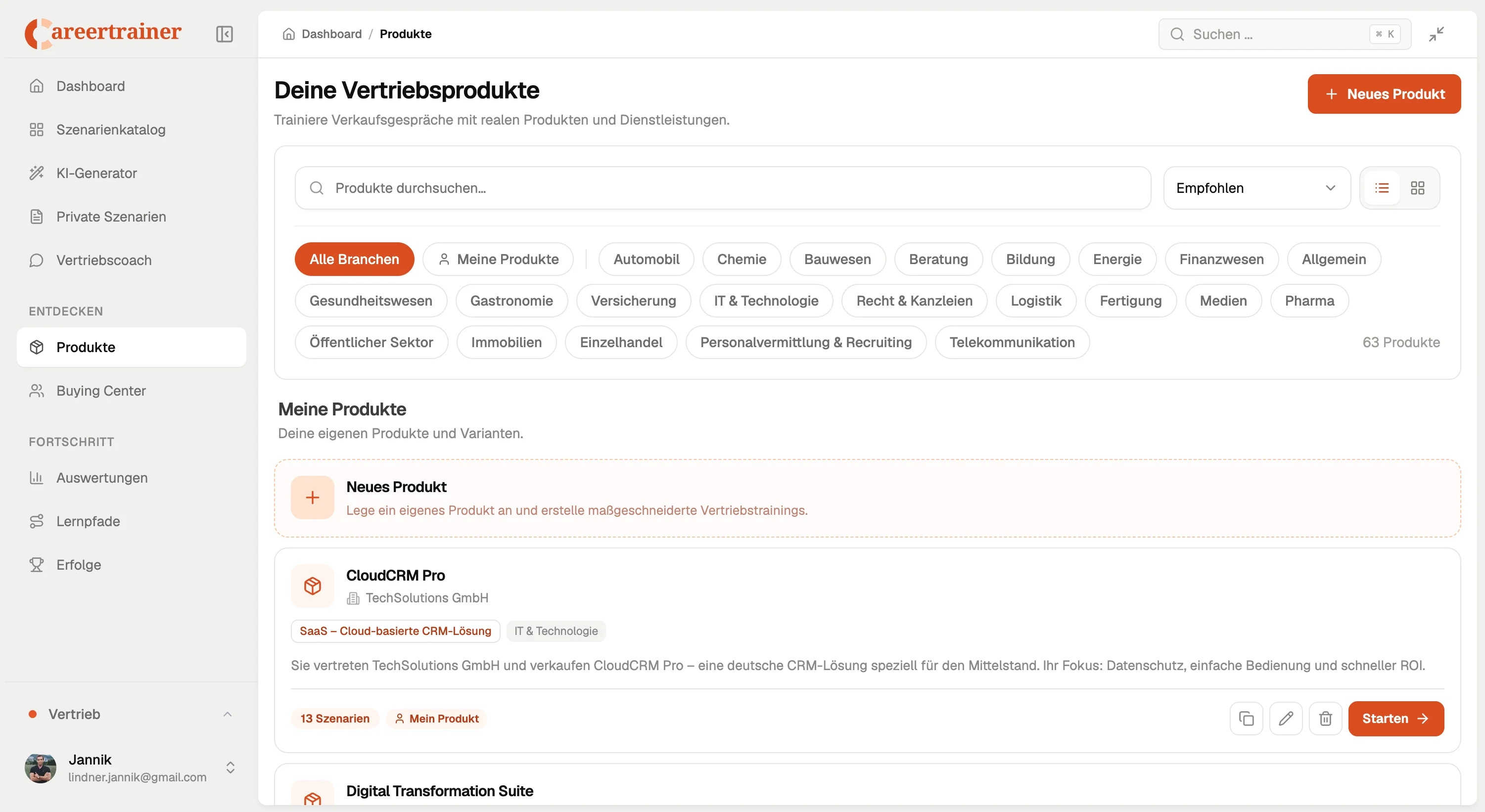
Task: Toggle the Energie industry filter
Action: (x=1117, y=259)
